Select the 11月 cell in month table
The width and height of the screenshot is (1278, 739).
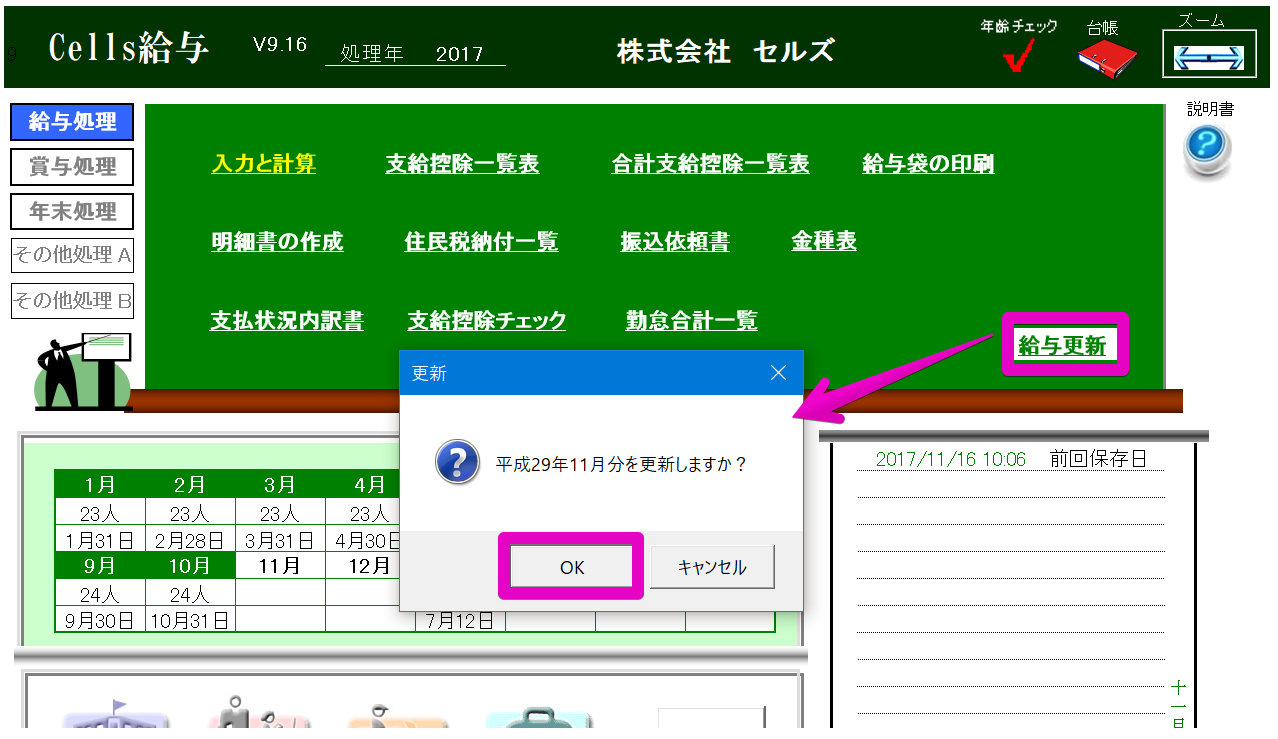(280, 566)
